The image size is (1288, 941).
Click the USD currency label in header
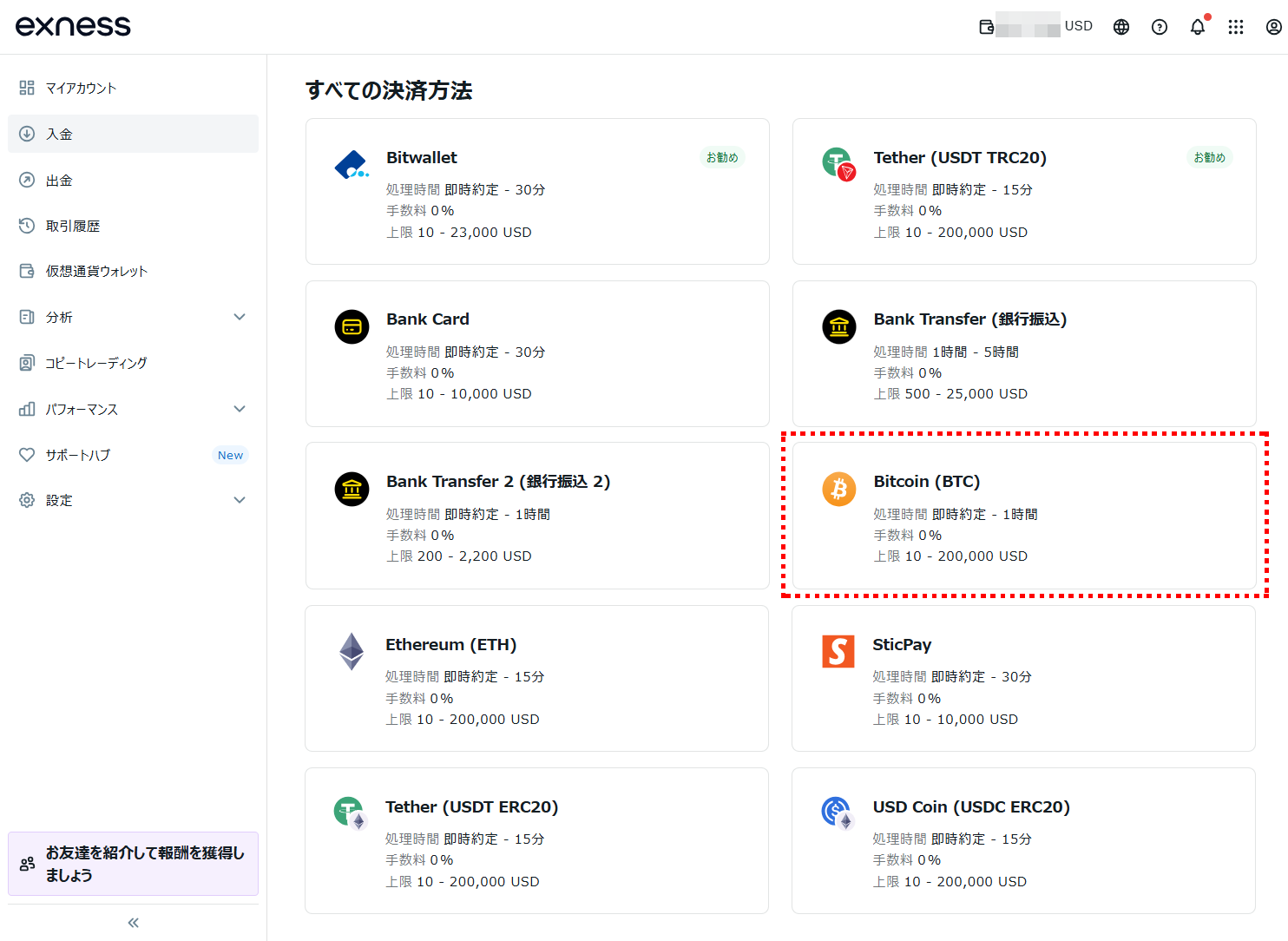1079,26
